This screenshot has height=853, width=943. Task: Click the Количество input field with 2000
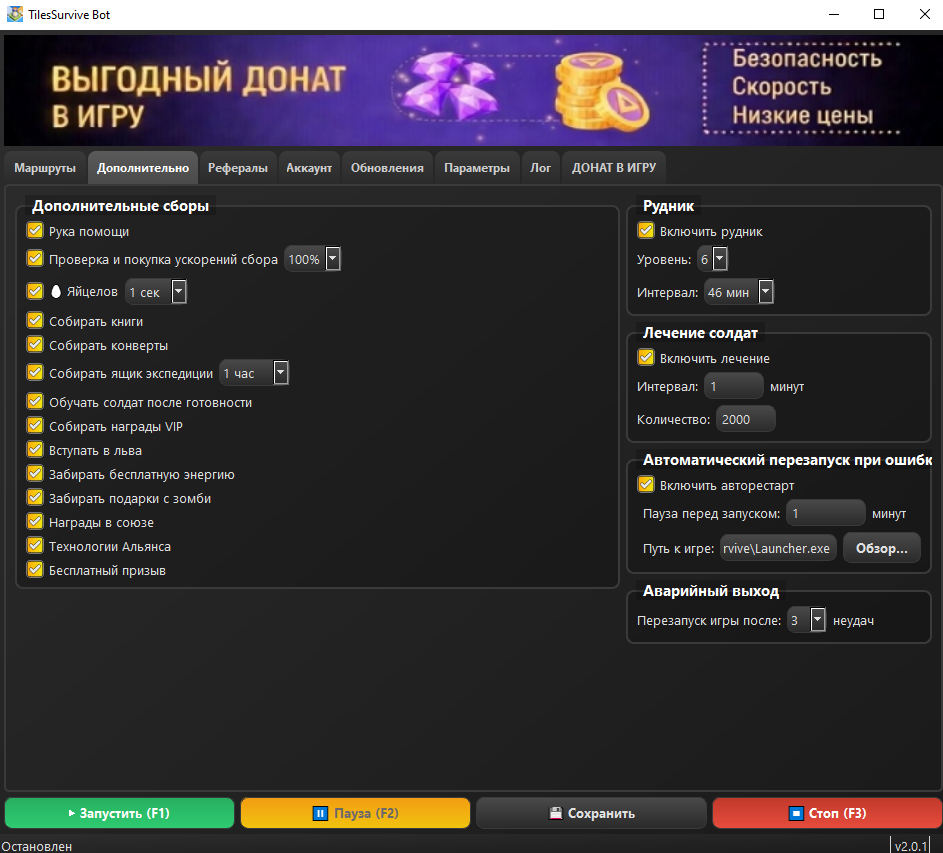[x=745, y=420]
